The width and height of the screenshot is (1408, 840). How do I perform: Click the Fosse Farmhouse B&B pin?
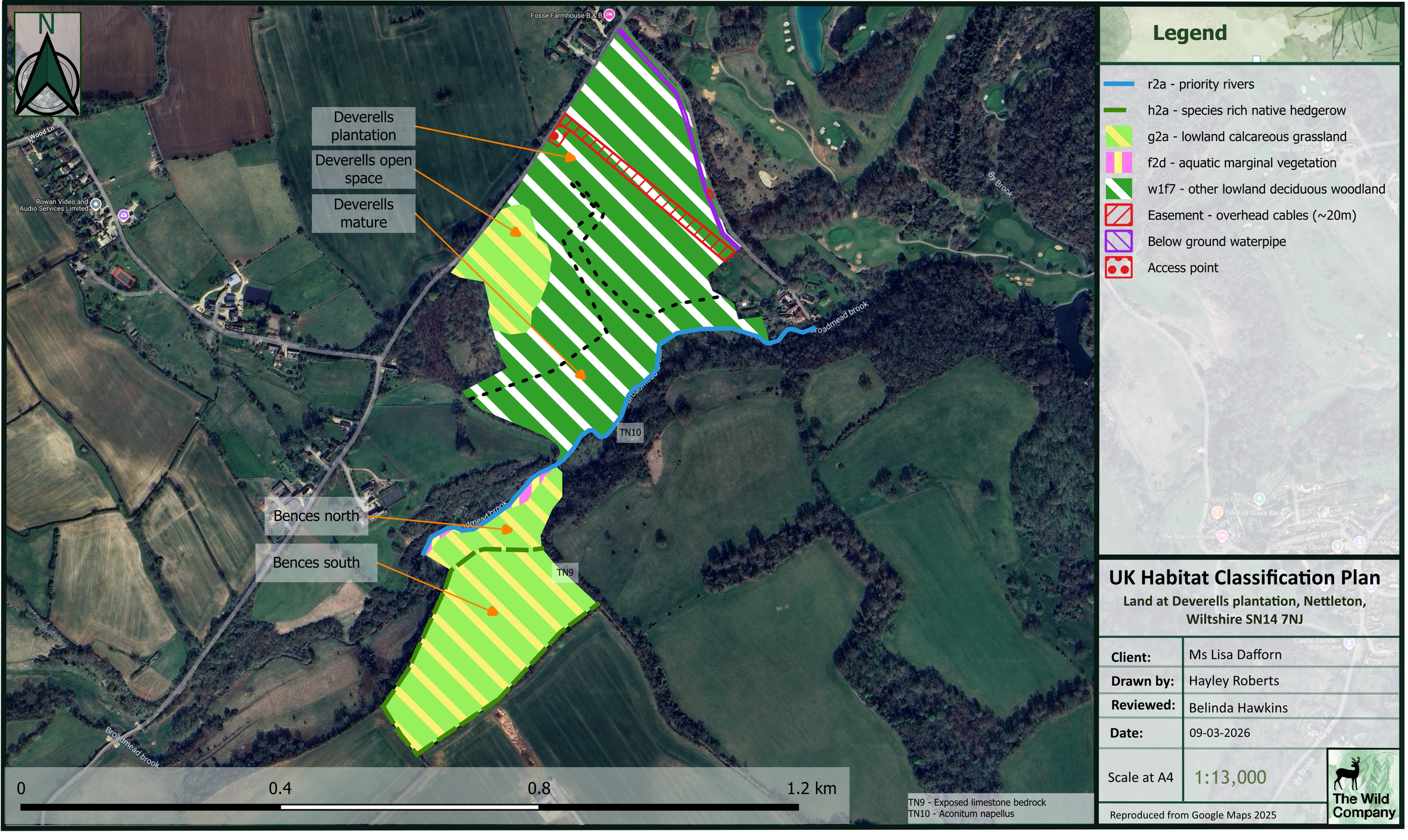click(x=610, y=15)
